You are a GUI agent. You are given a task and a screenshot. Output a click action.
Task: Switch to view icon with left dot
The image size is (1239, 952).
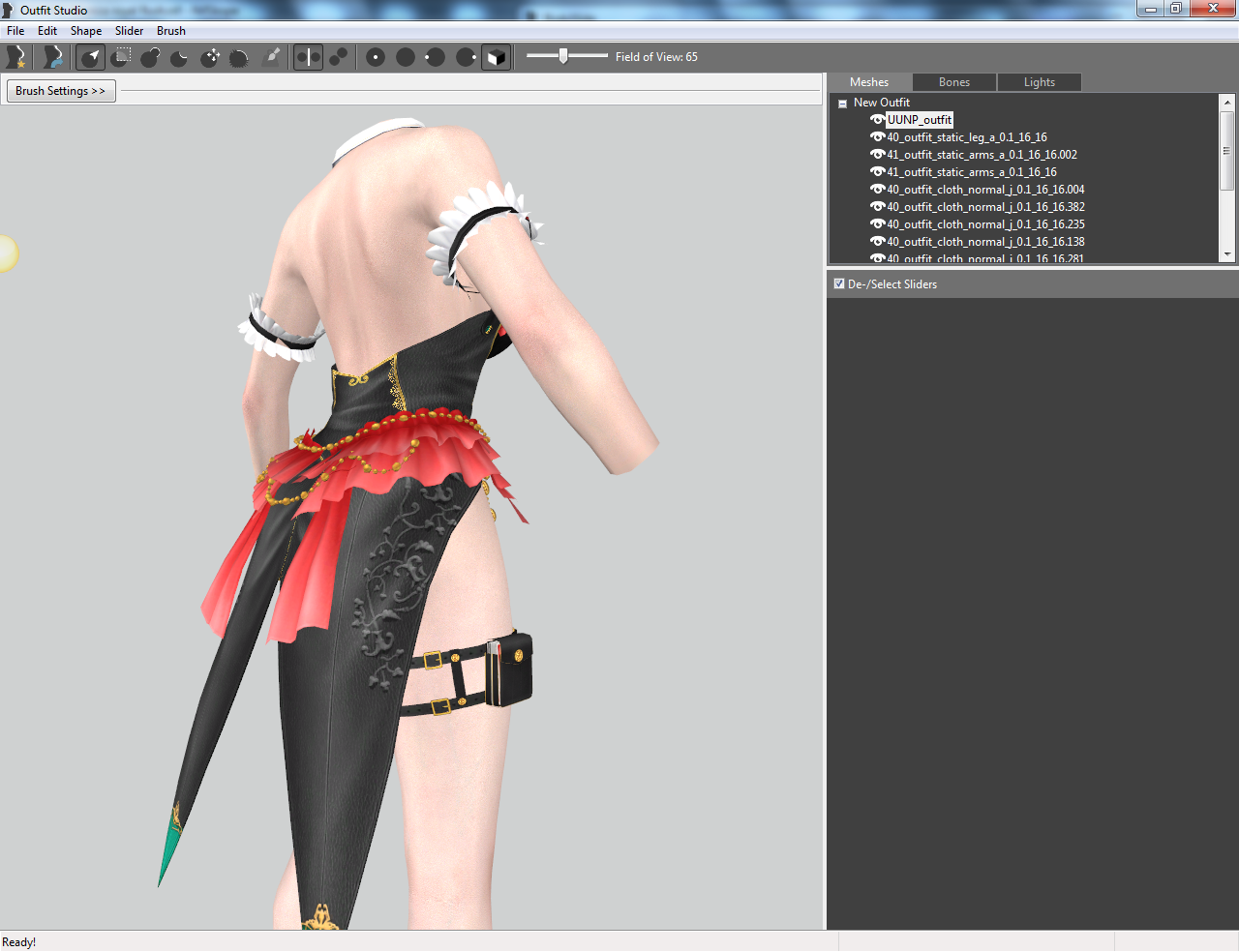(x=436, y=57)
